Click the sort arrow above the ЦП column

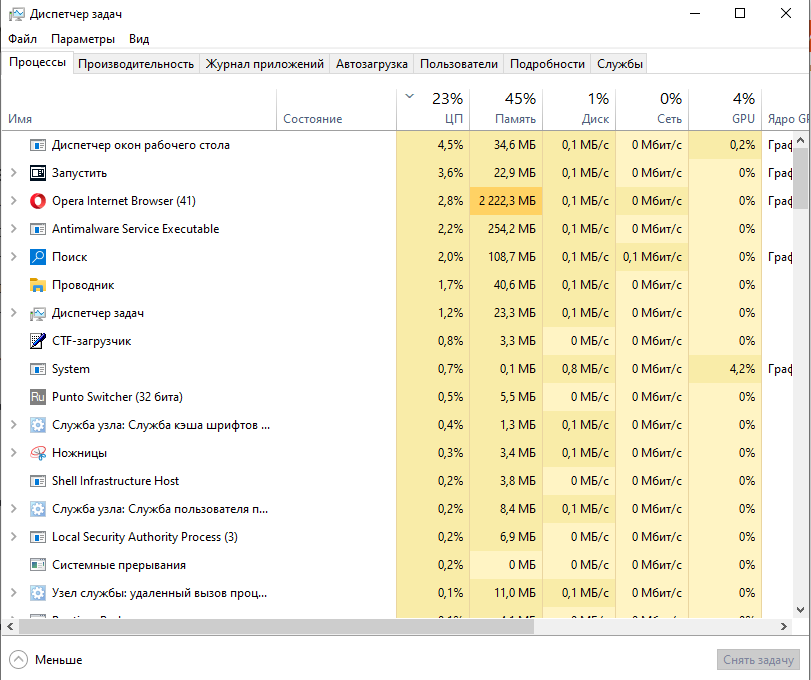[x=409, y=97]
